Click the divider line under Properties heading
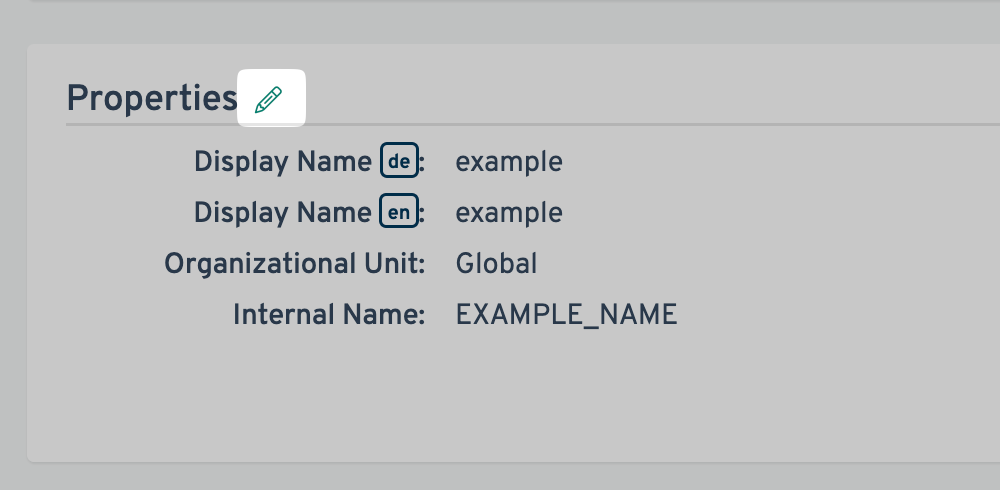Screen dimensions: 1000x490 pyautogui.click(x=600, y=125)
